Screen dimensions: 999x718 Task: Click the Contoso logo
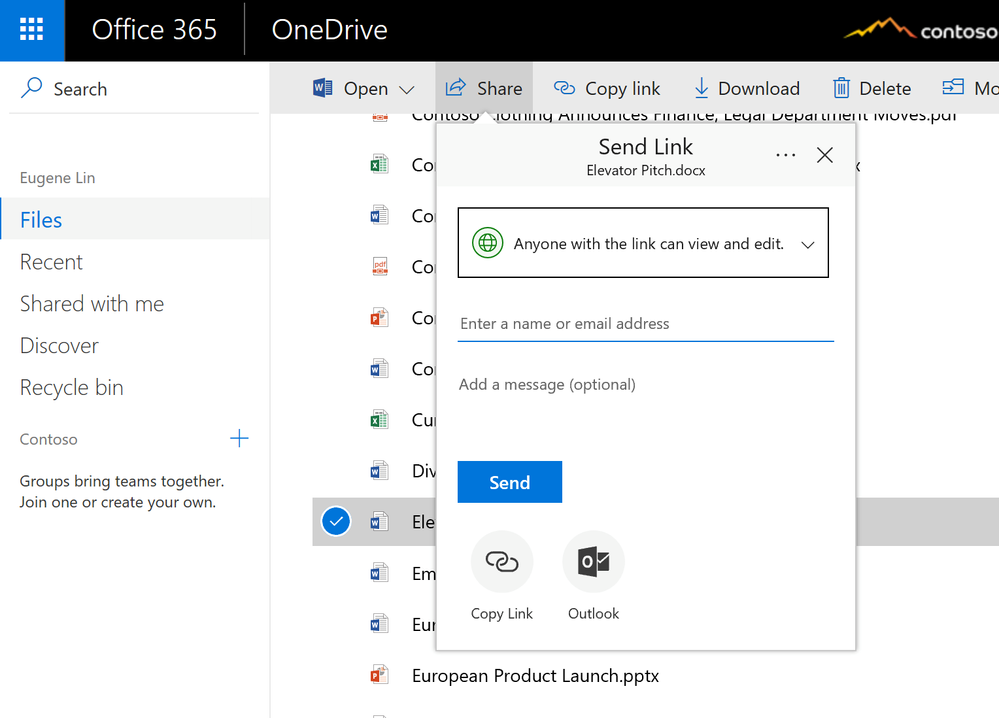tap(921, 29)
